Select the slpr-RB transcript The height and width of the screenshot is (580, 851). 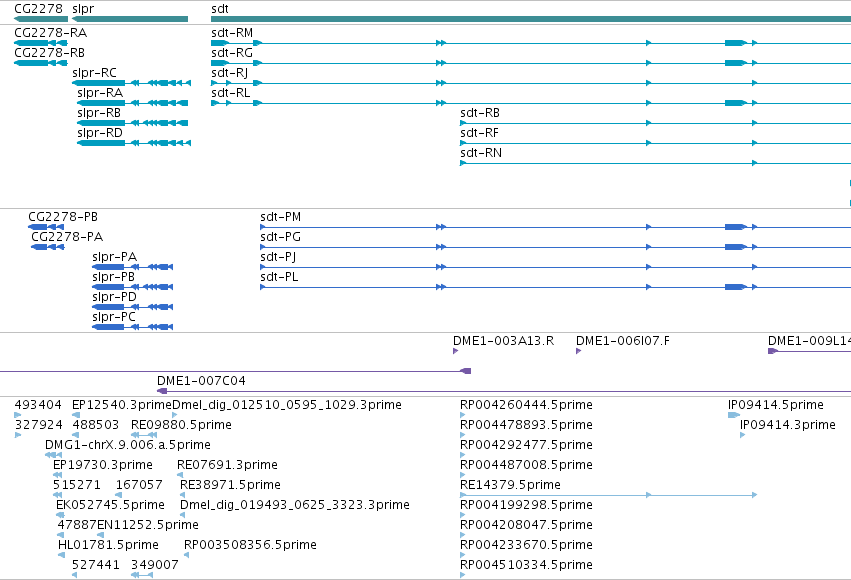pos(132,123)
